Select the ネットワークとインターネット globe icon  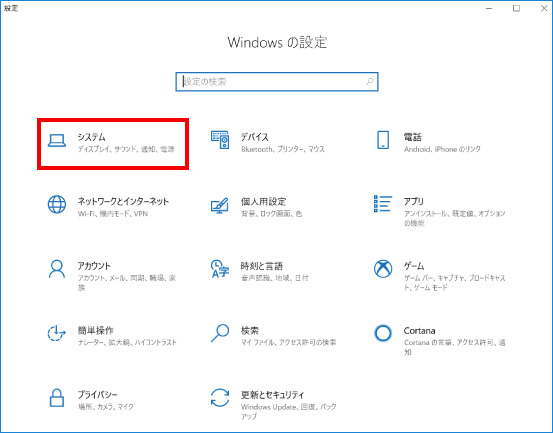[x=57, y=205]
